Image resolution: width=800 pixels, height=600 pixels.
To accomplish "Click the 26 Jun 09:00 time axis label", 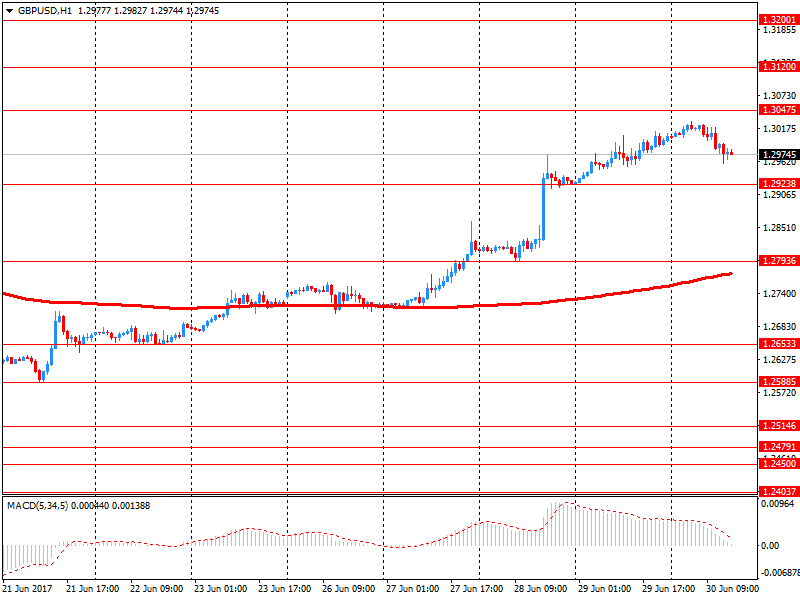I will (348, 589).
